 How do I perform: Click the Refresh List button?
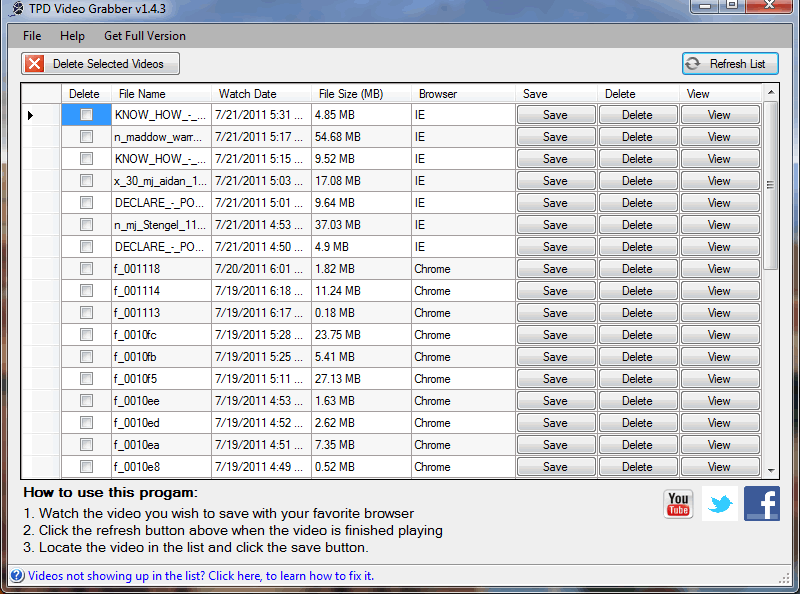pyautogui.click(x=730, y=64)
